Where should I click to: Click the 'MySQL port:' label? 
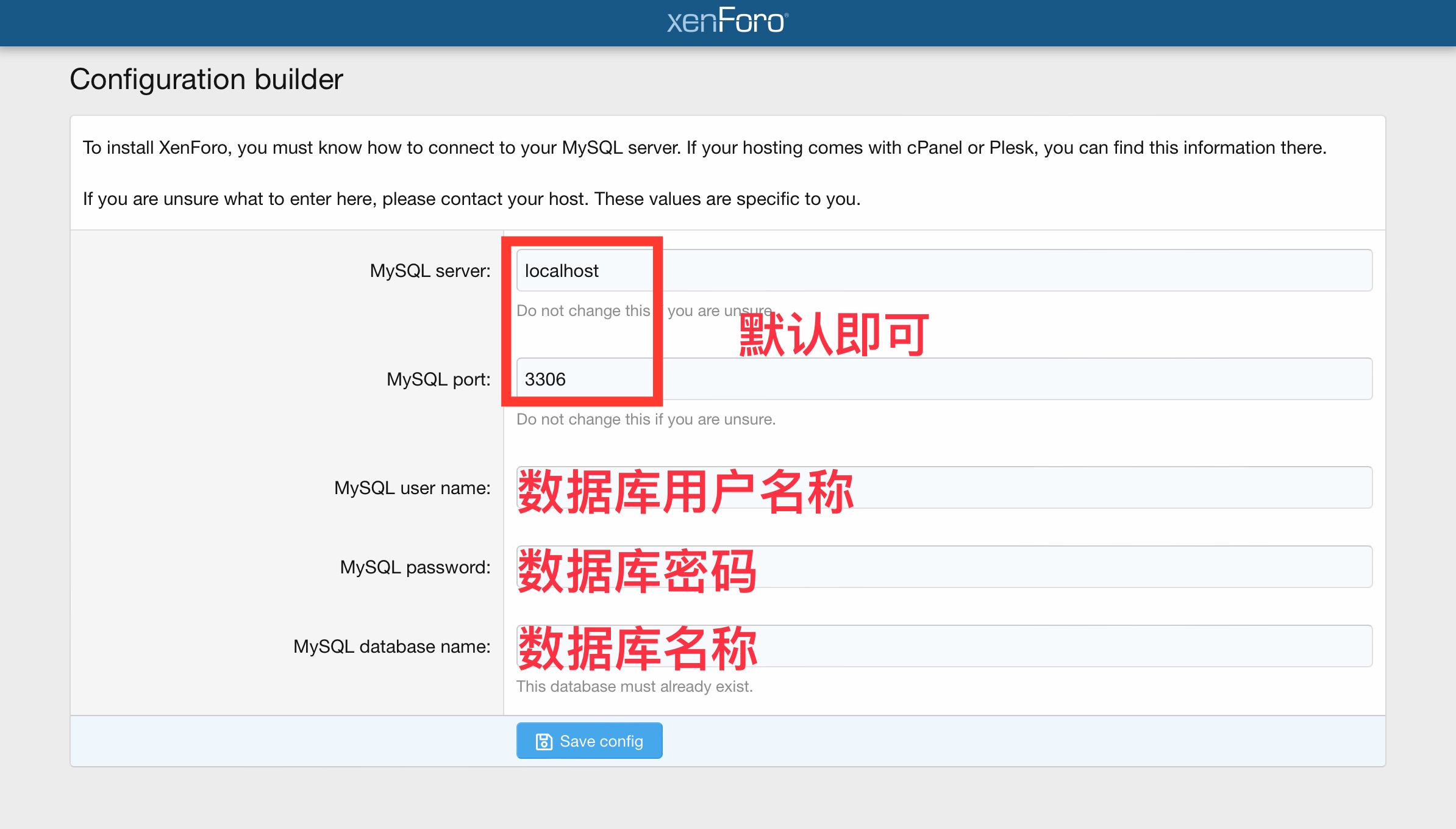pos(438,379)
